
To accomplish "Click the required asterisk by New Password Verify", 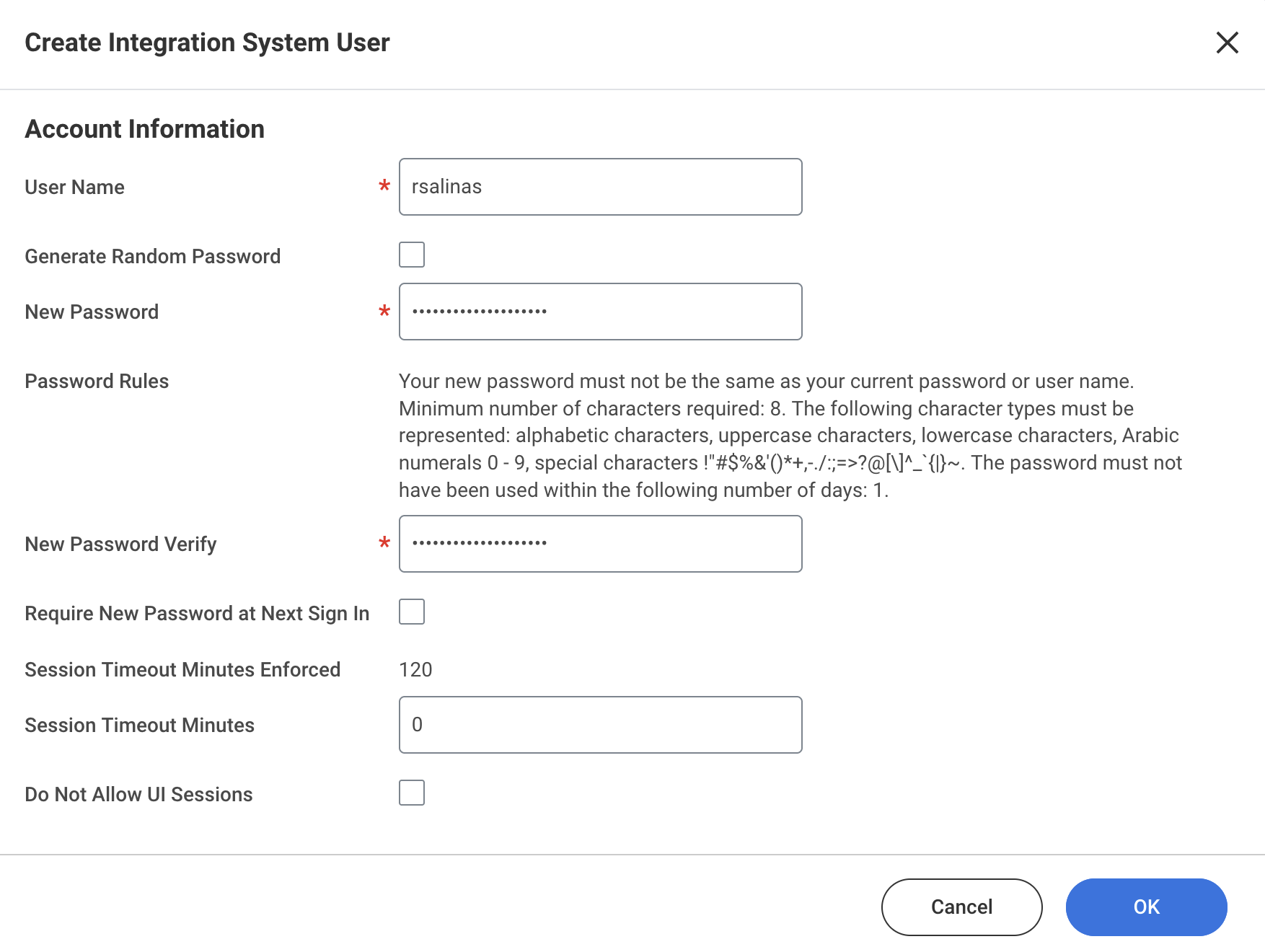I will 384,544.
